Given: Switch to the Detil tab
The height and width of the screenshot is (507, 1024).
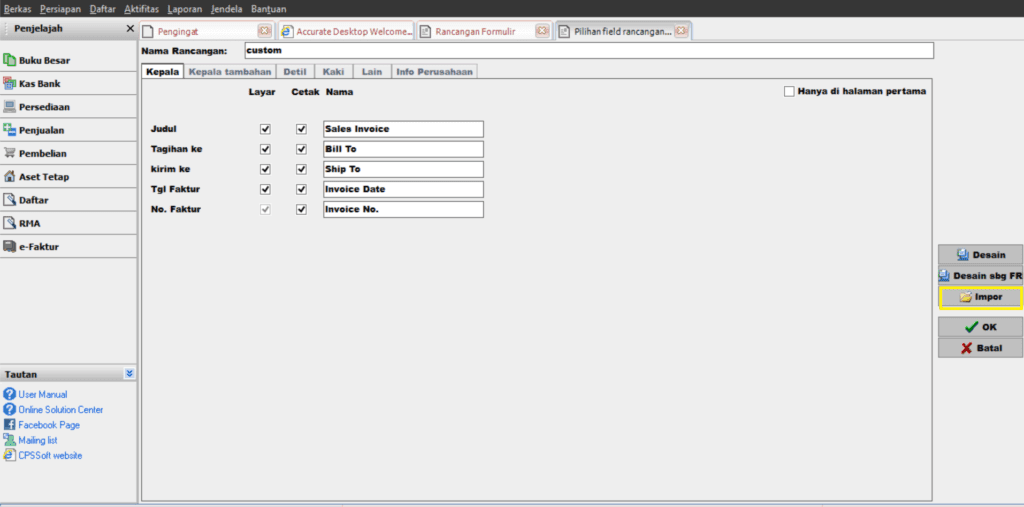Looking at the screenshot, I should [x=296, y=72].
